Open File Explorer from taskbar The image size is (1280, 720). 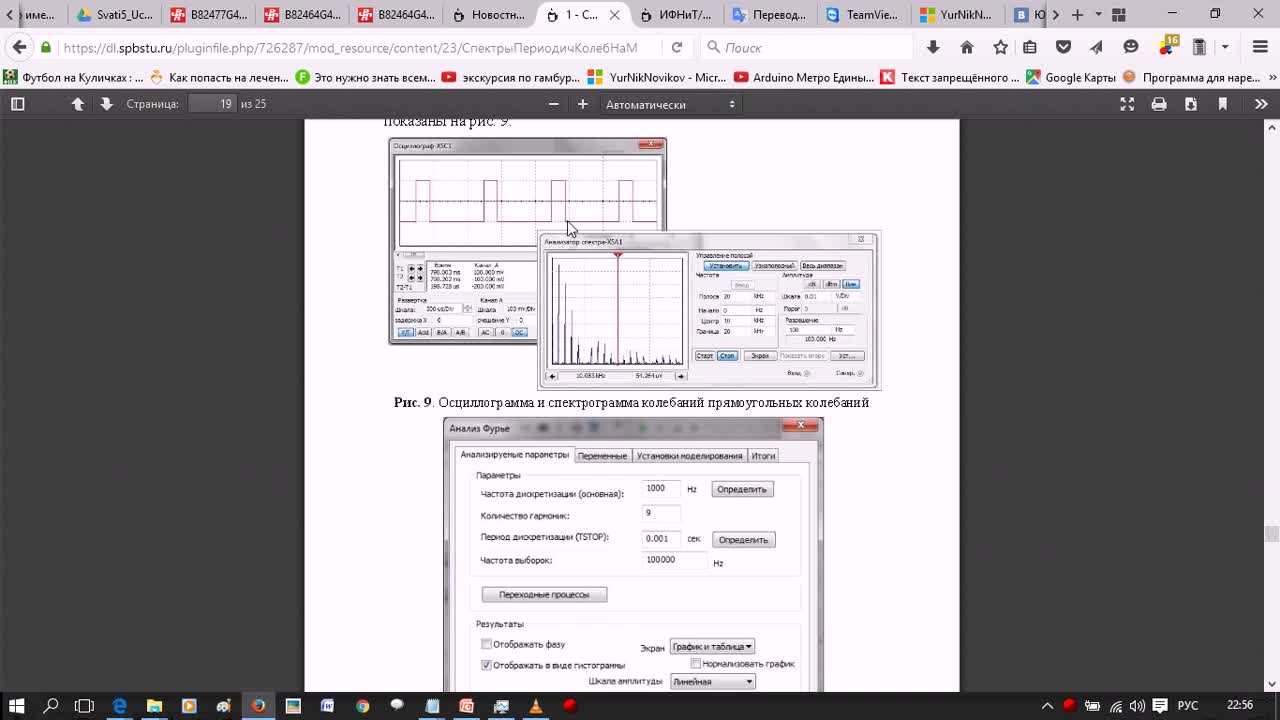pyautogui.click(x=154, y=706)
